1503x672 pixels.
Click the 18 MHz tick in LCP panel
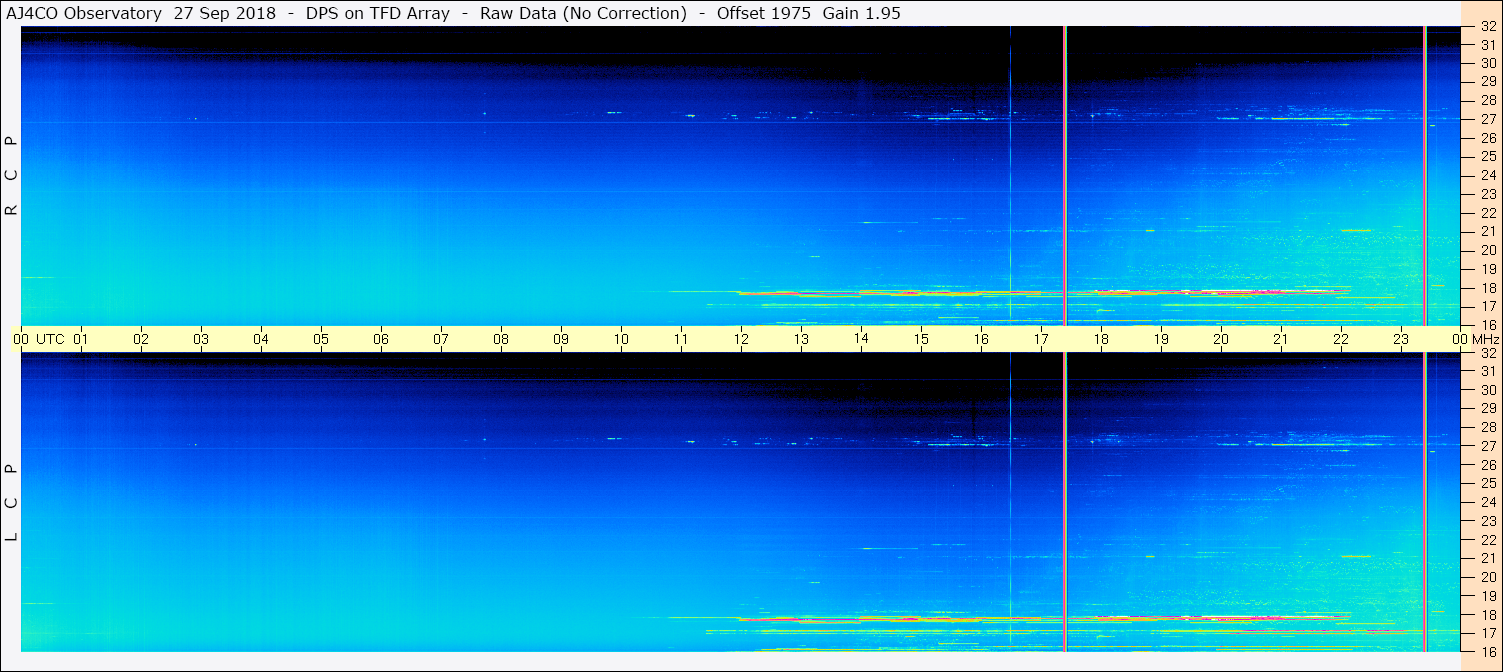1487,615
